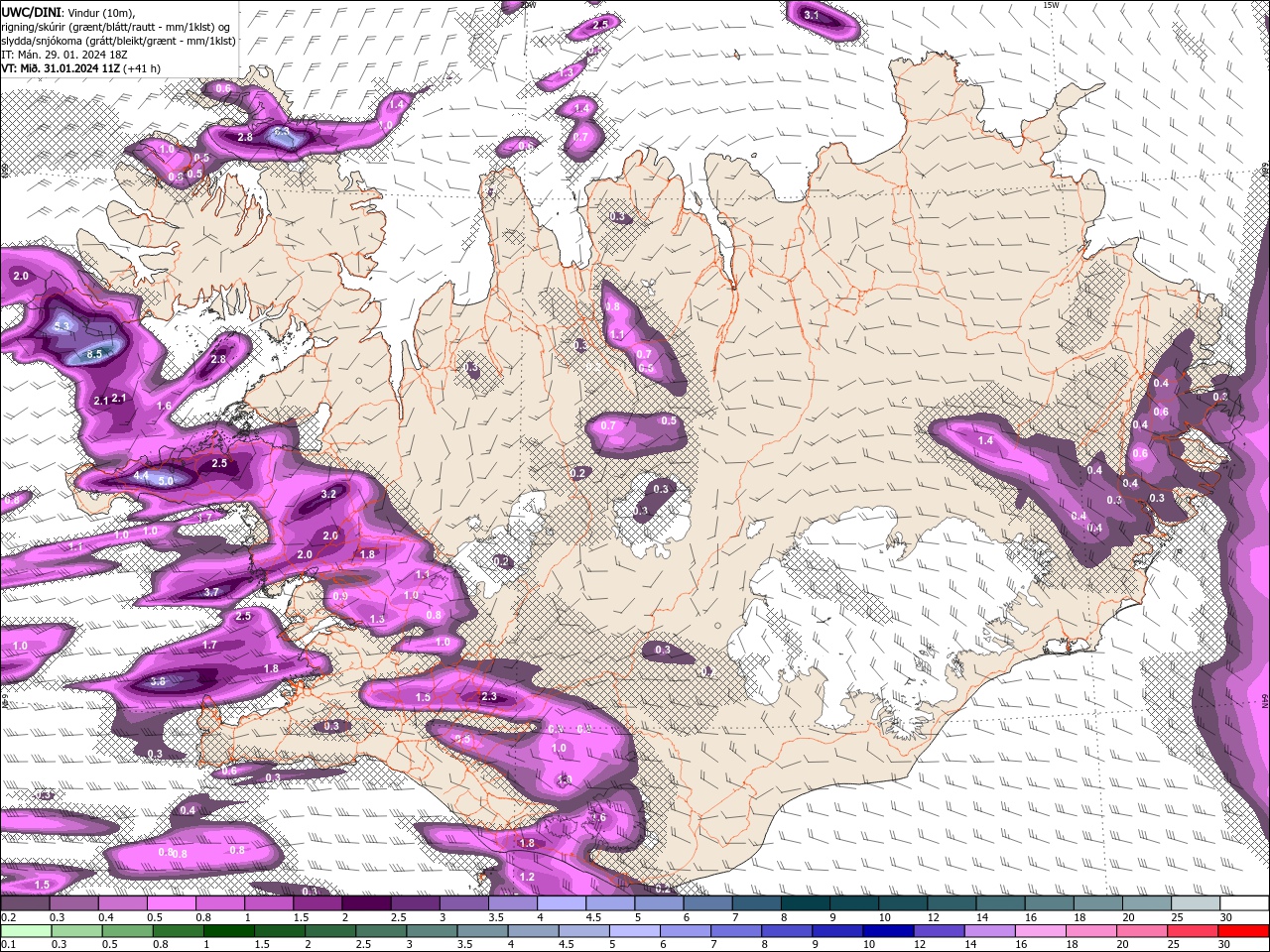Click the '30' label on the upper scale
The image size is (1270, 952).
1226,917
